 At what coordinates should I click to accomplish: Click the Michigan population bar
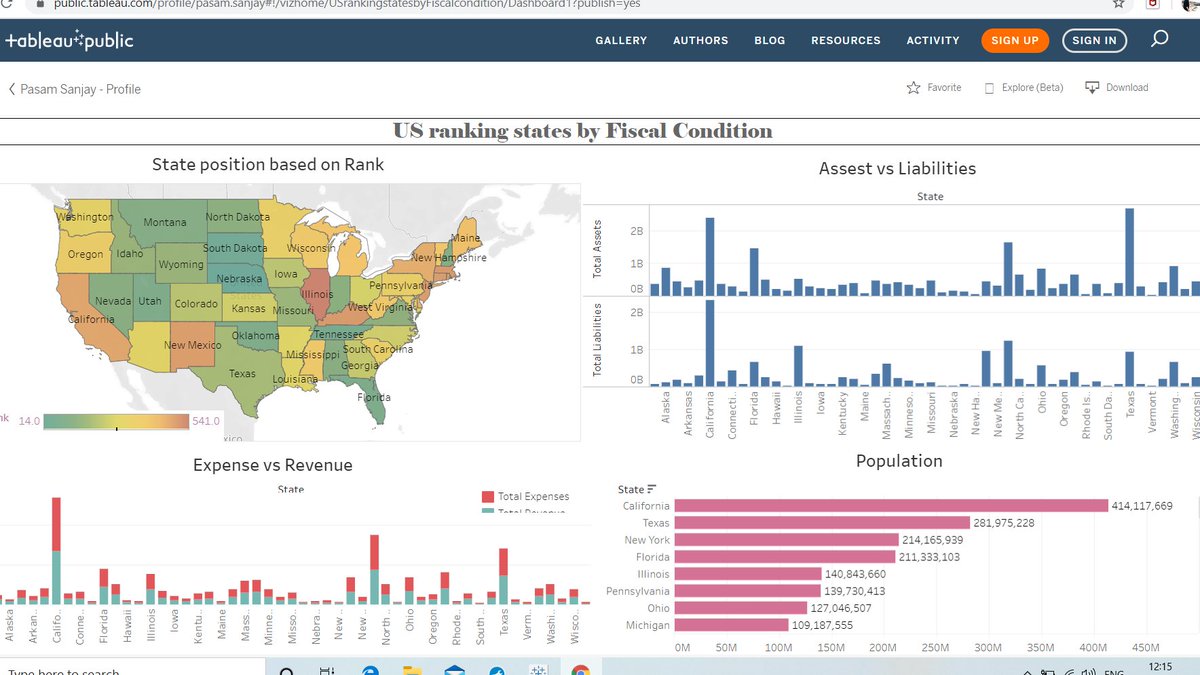(x=732, y=625)
